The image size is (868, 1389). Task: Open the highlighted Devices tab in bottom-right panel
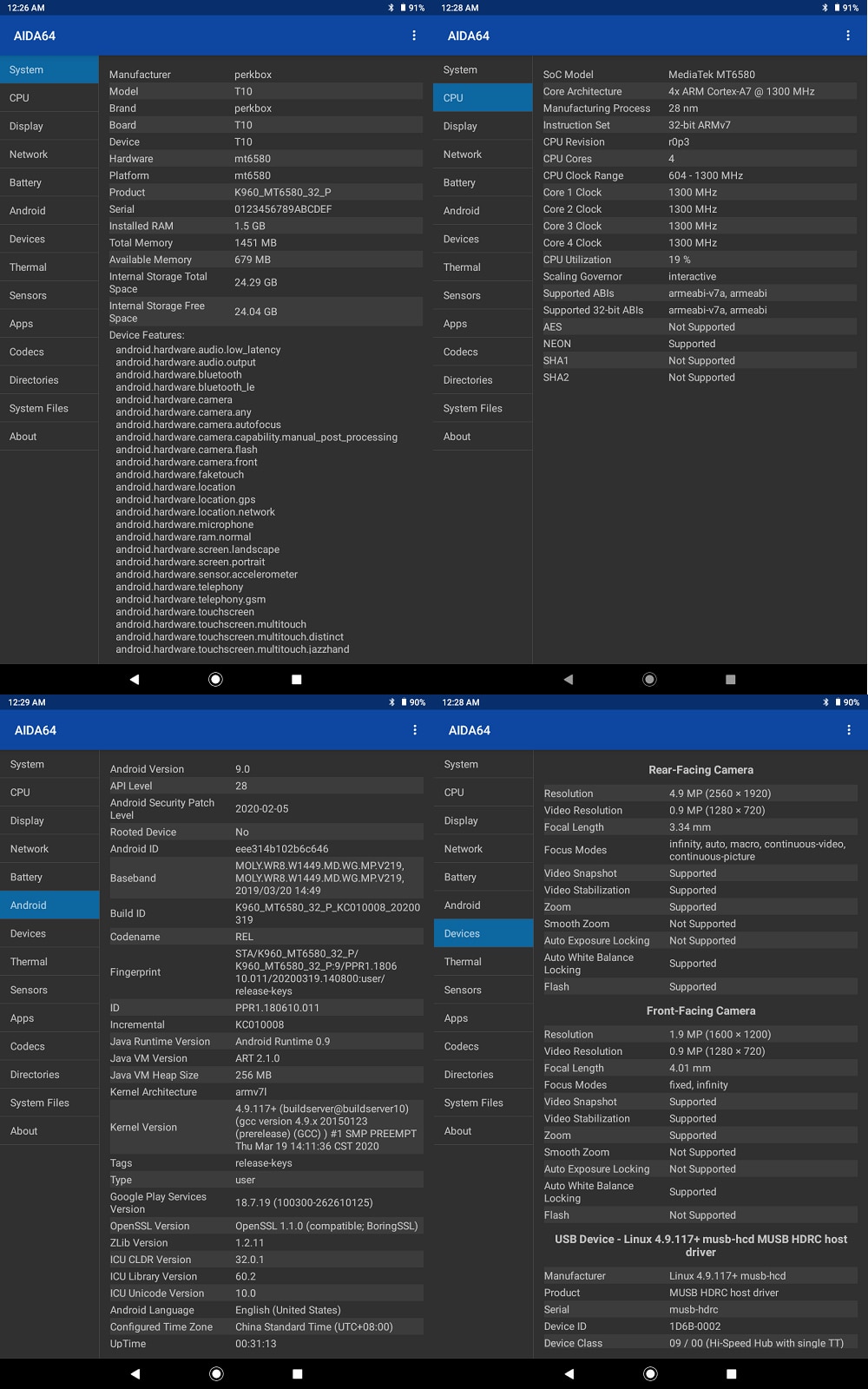[x=483, y=933]
